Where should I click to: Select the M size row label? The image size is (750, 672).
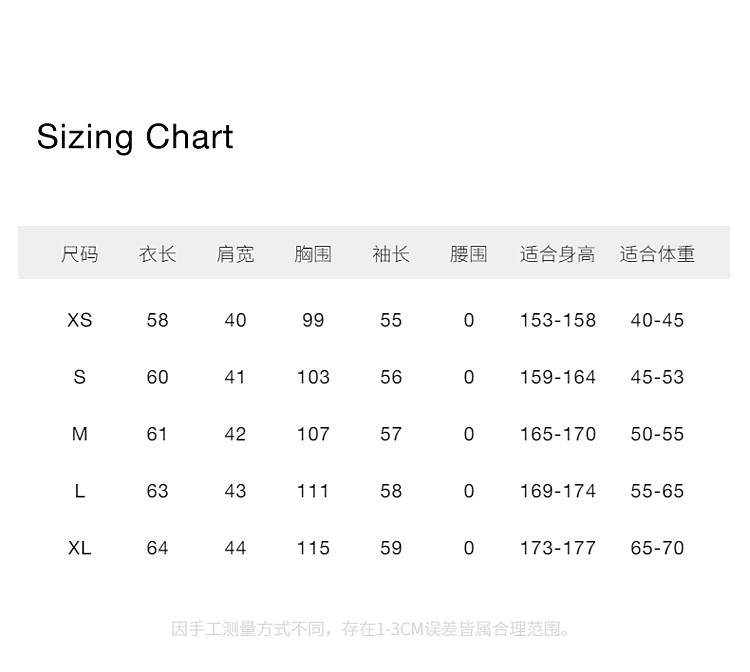click(80, 434)
